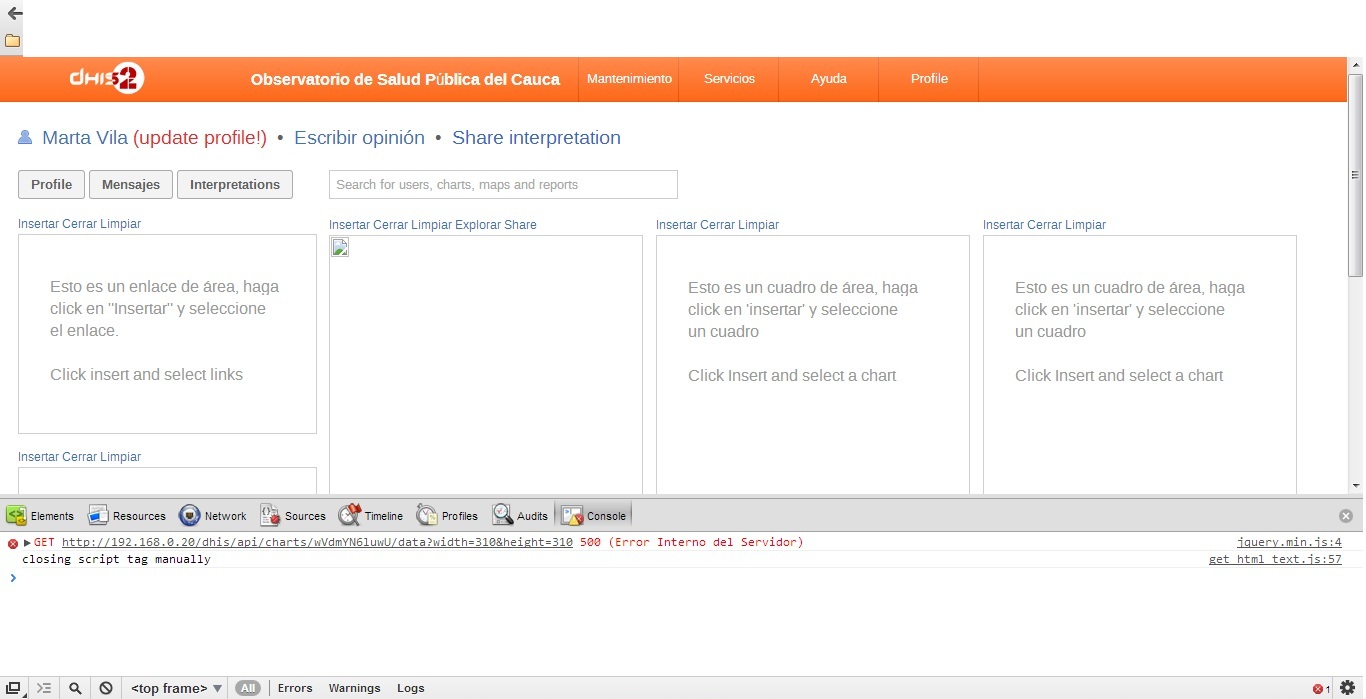Toggle the Warnings console filter

click(x=354, y=688)
